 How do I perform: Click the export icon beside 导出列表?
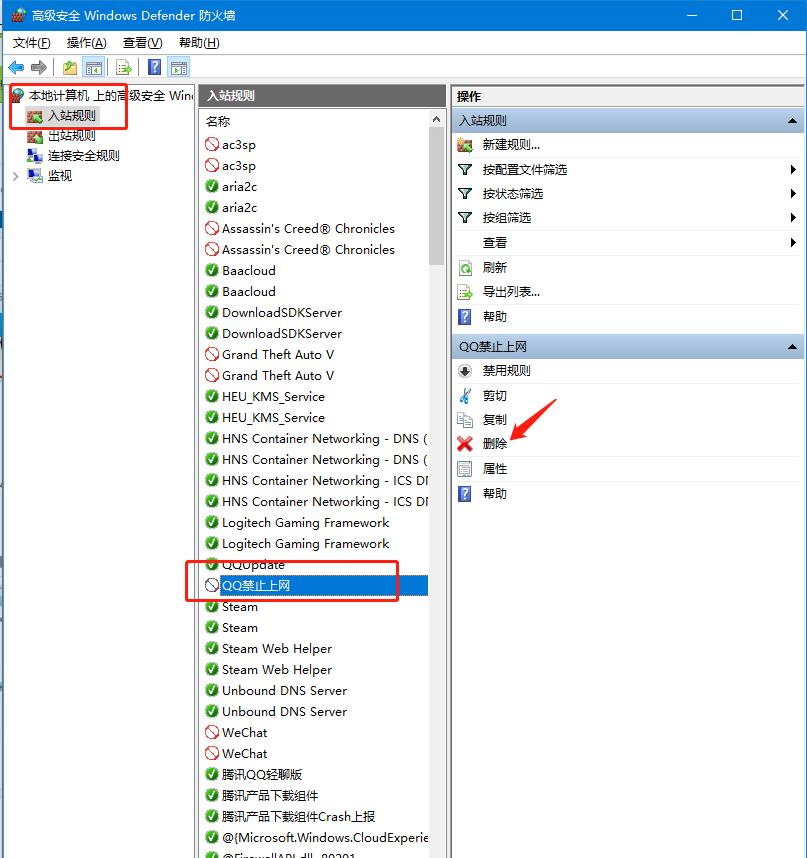coord(465,292)
